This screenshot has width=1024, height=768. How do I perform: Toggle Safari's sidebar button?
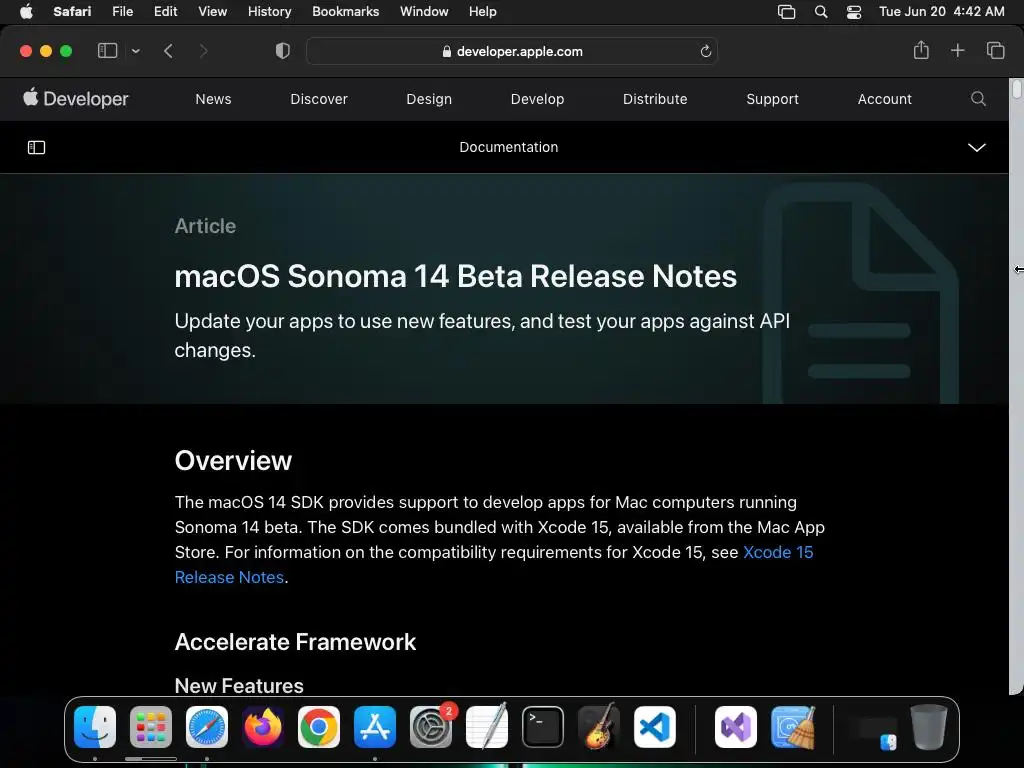click(107, 50)
